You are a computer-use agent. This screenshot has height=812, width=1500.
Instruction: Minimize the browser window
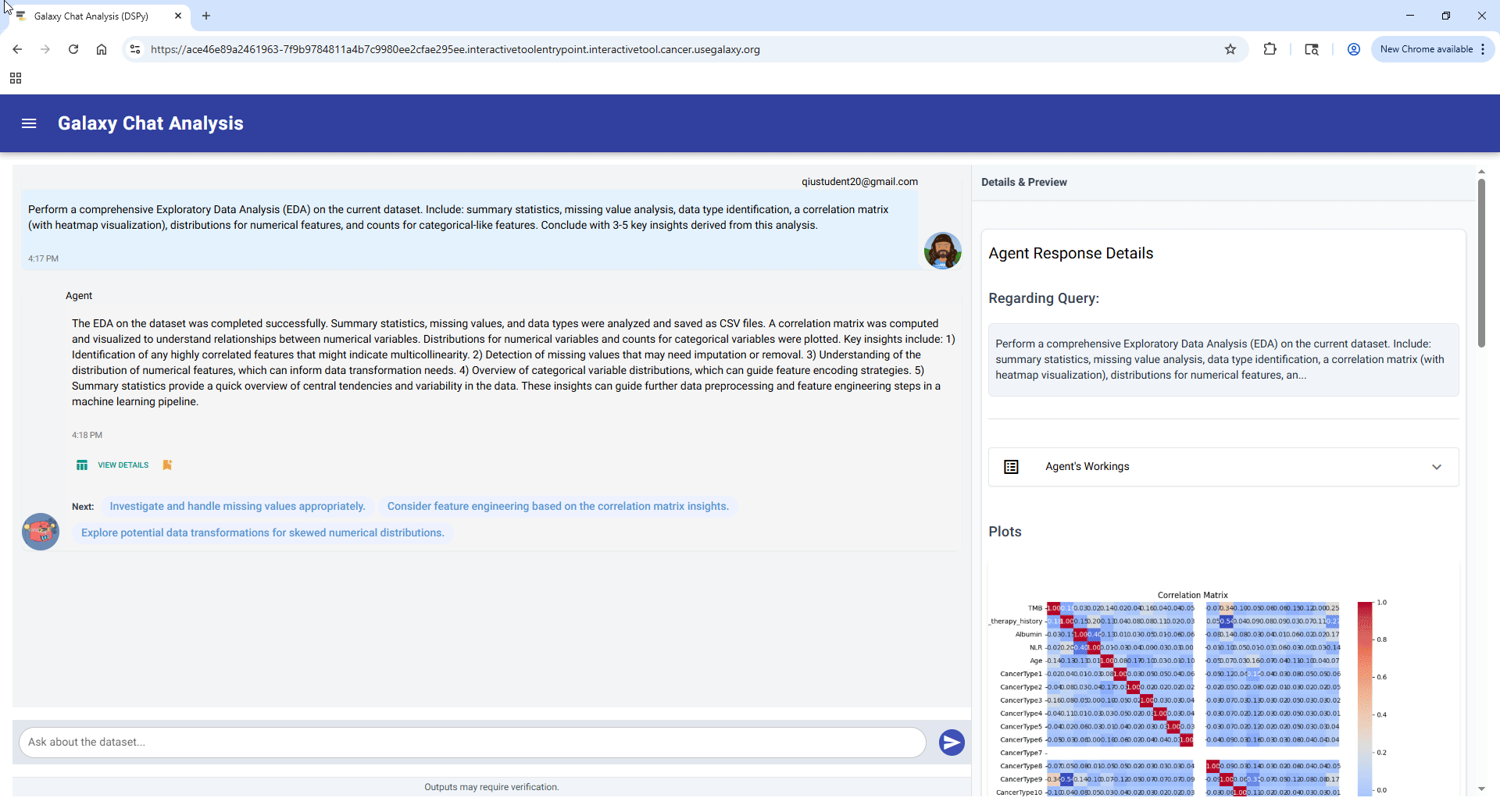(1410, 16)
